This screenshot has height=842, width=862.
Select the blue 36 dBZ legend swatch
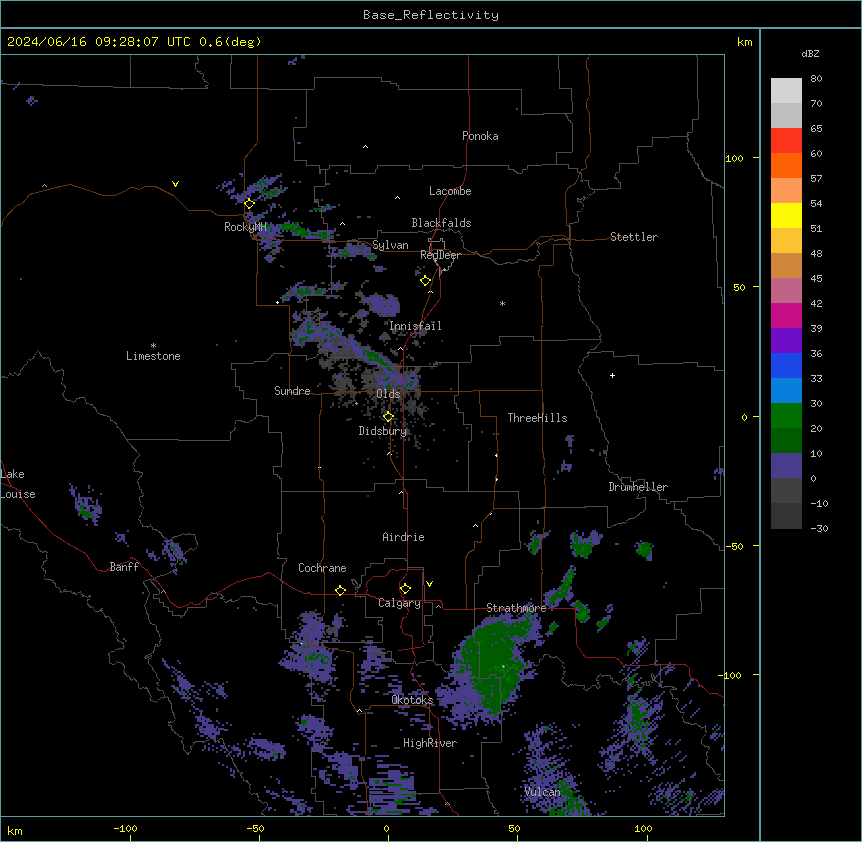pyautogui.click(x=786, y=365)
